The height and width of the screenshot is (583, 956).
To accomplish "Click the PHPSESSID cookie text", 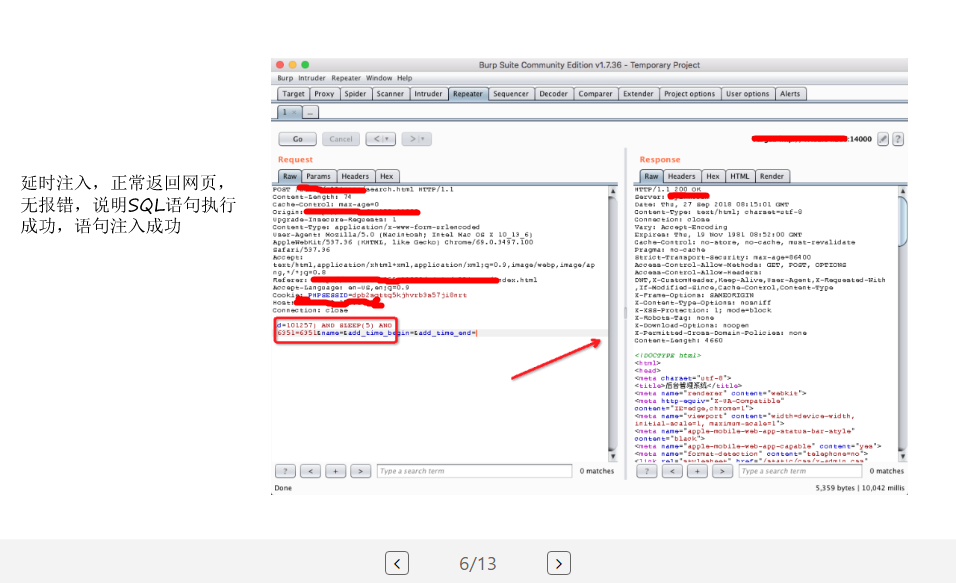I will [x=387, y=295].
